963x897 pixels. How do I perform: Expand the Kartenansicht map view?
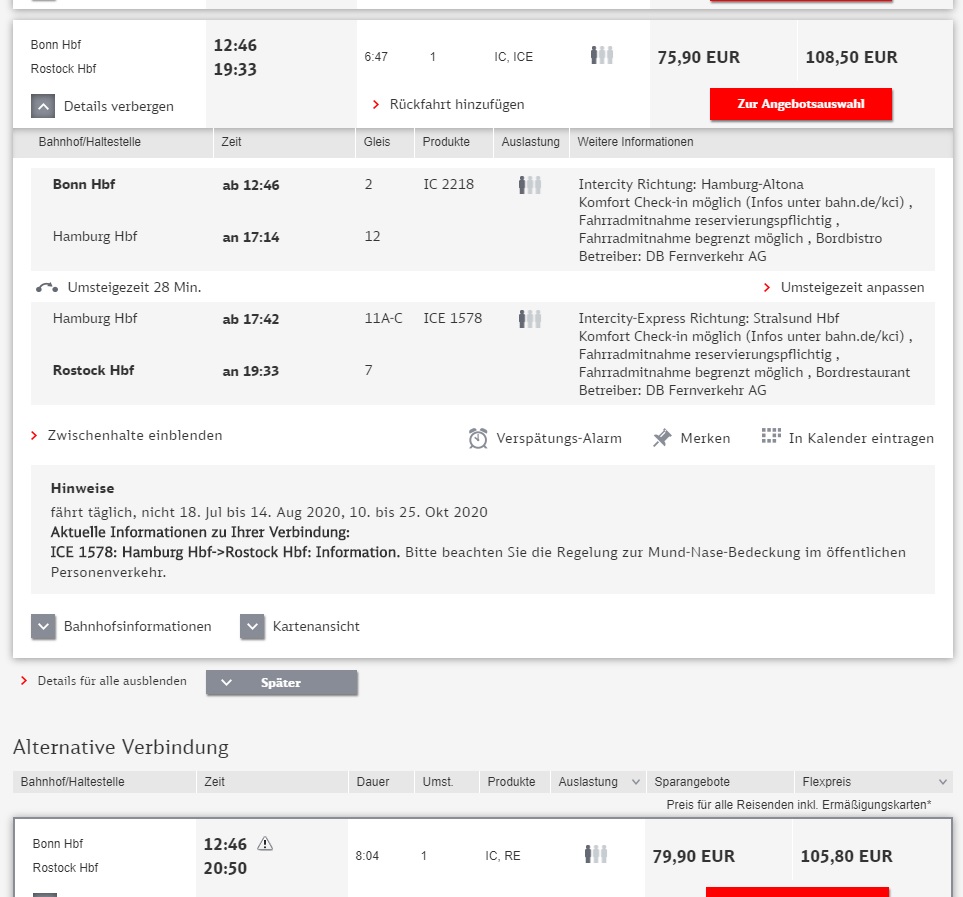point(252,627)
